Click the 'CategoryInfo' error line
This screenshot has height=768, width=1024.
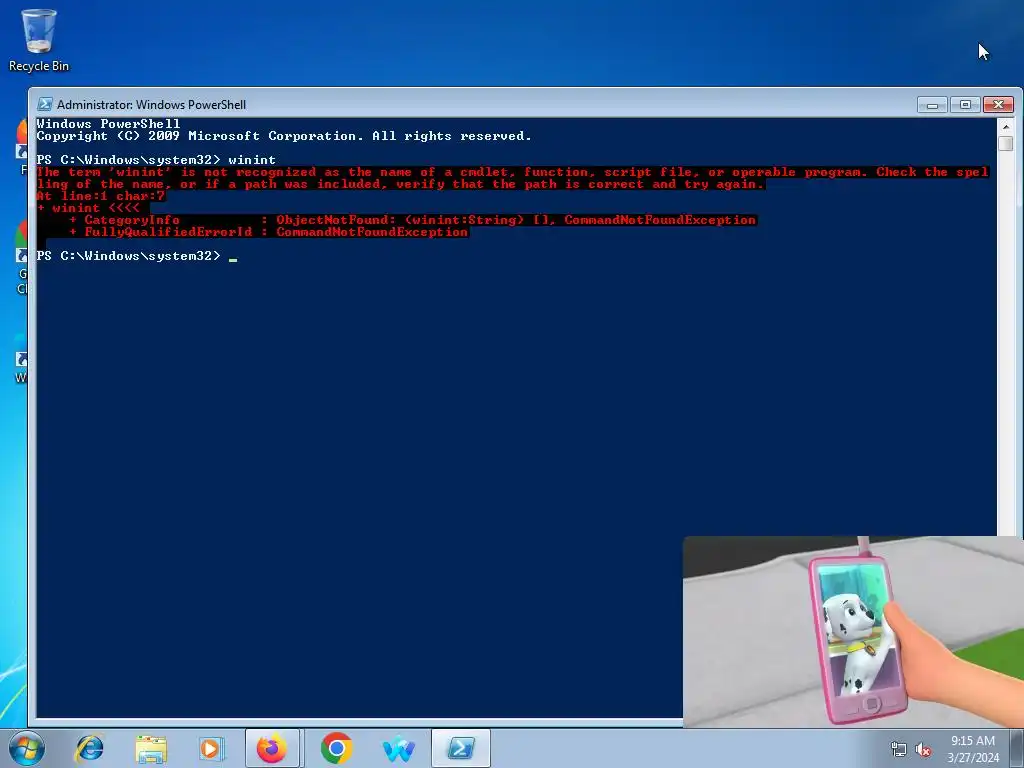tap(413, 220)
